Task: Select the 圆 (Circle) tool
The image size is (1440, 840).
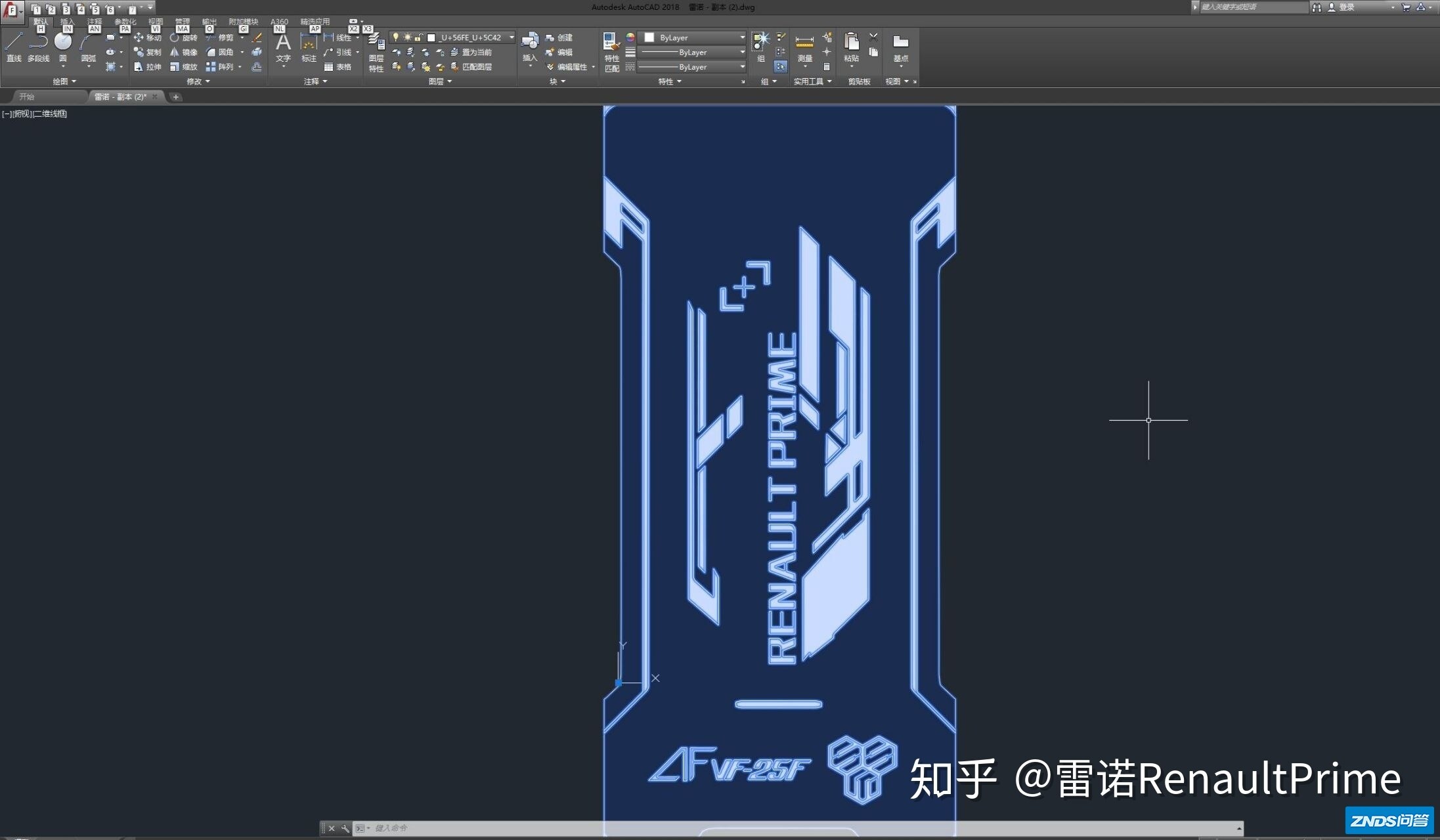Action: click(63, 47)
